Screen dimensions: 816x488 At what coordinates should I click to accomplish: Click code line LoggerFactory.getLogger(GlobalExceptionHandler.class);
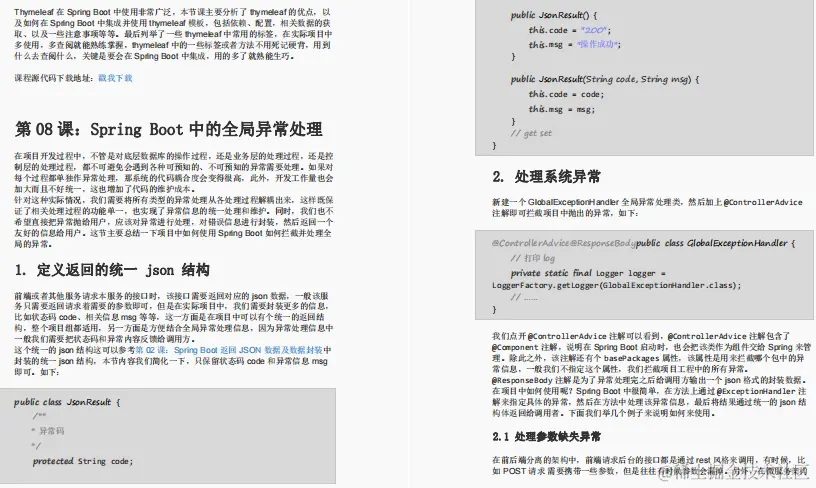(616, 285)
